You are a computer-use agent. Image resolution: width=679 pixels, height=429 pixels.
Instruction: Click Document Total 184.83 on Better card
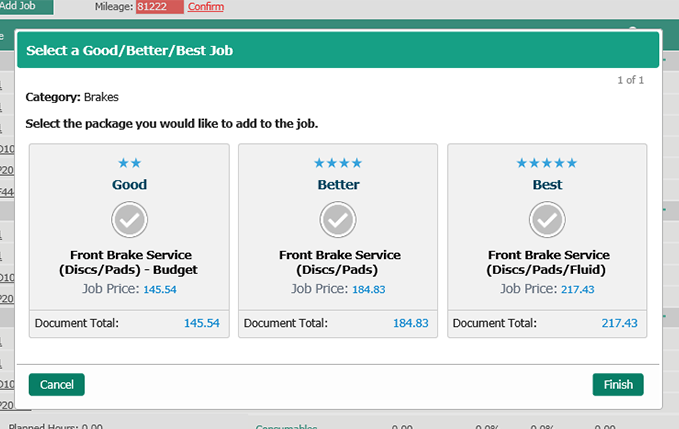410,324
